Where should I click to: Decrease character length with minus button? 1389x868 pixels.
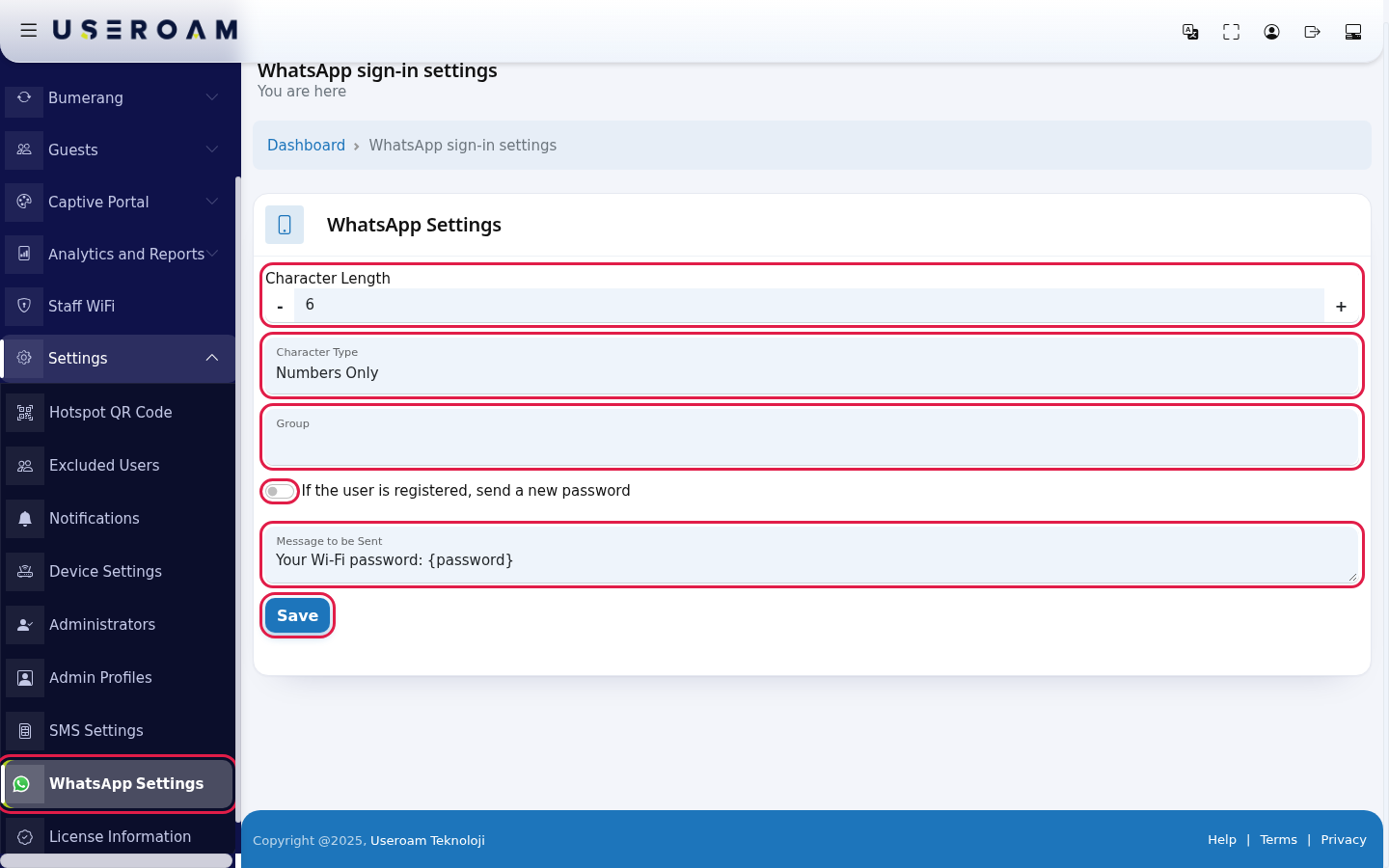click(x=280, y=307)
